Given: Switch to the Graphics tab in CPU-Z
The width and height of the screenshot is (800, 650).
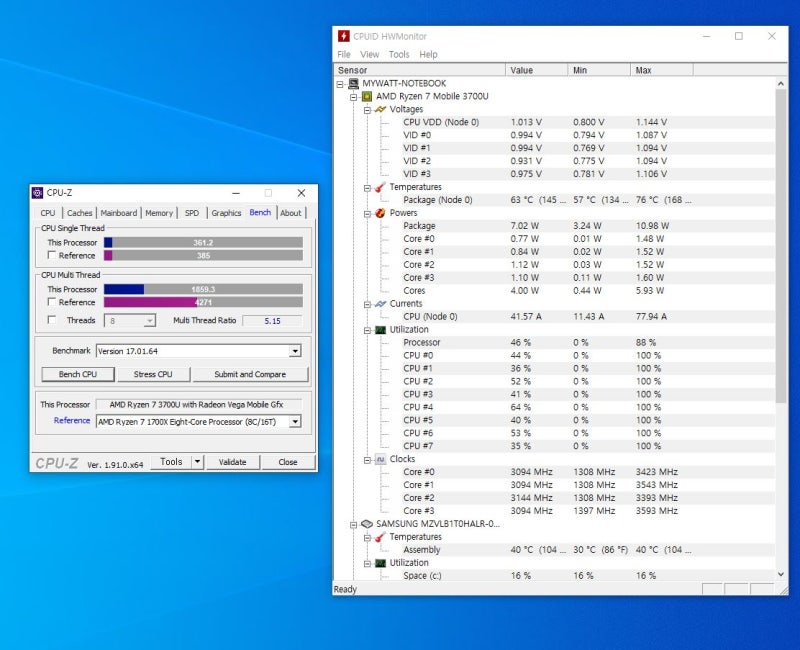Looking at the screenshot, I should (226, 213).
